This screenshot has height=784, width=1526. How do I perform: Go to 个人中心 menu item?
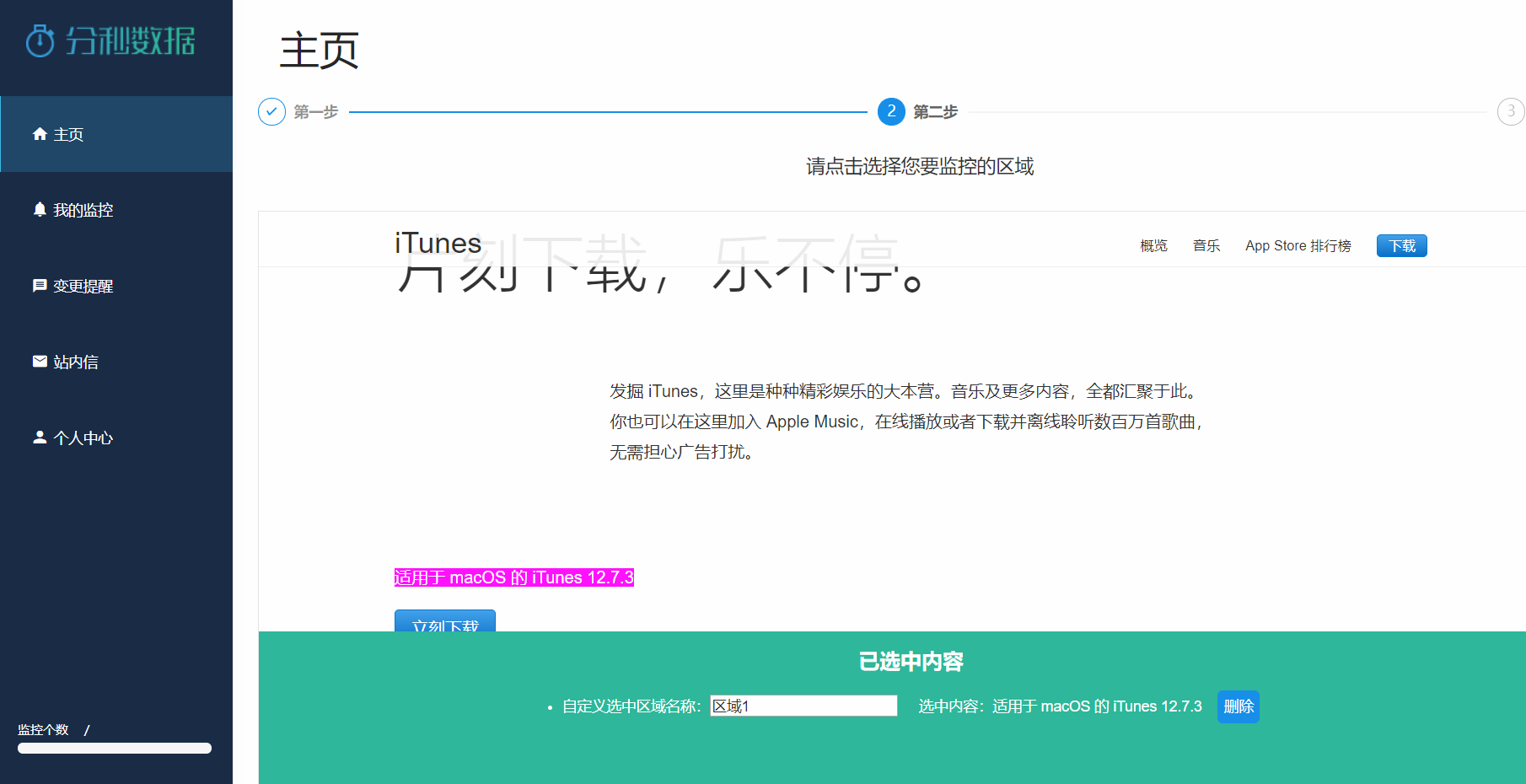116,438
